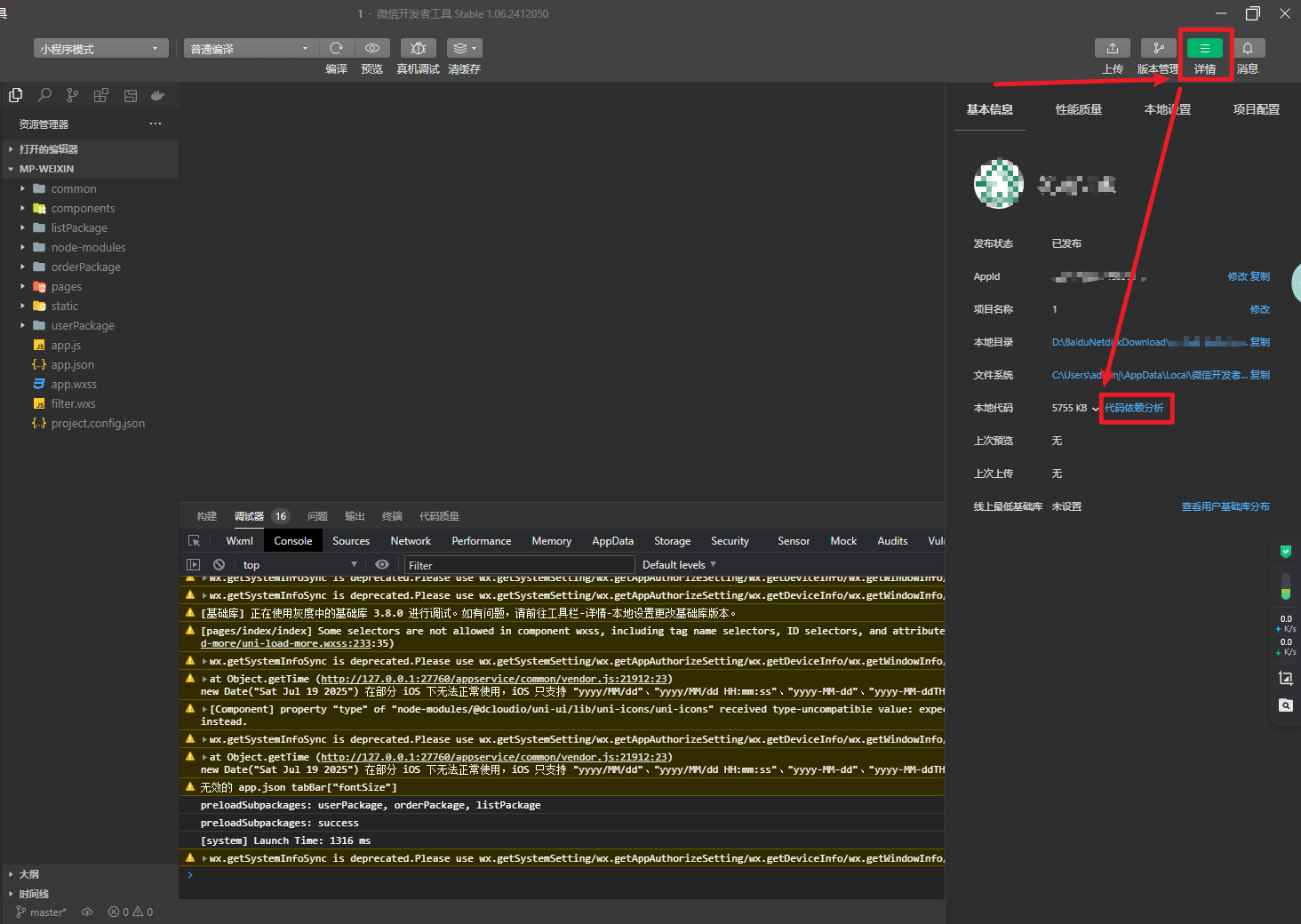Open 资源管理器 more actions ellipsis

point(156,123)
